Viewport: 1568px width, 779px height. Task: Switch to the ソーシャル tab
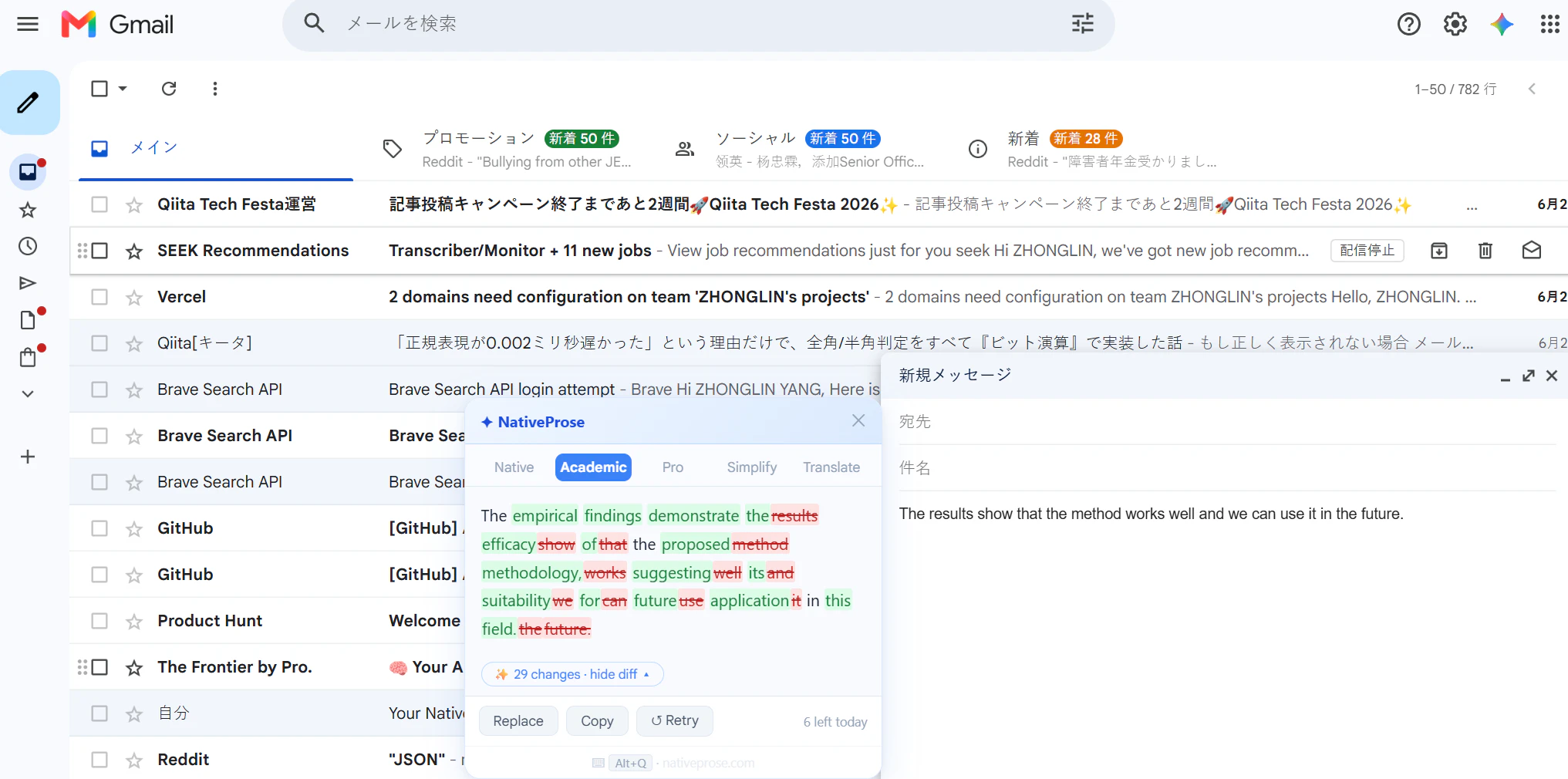tap(802, 148)
